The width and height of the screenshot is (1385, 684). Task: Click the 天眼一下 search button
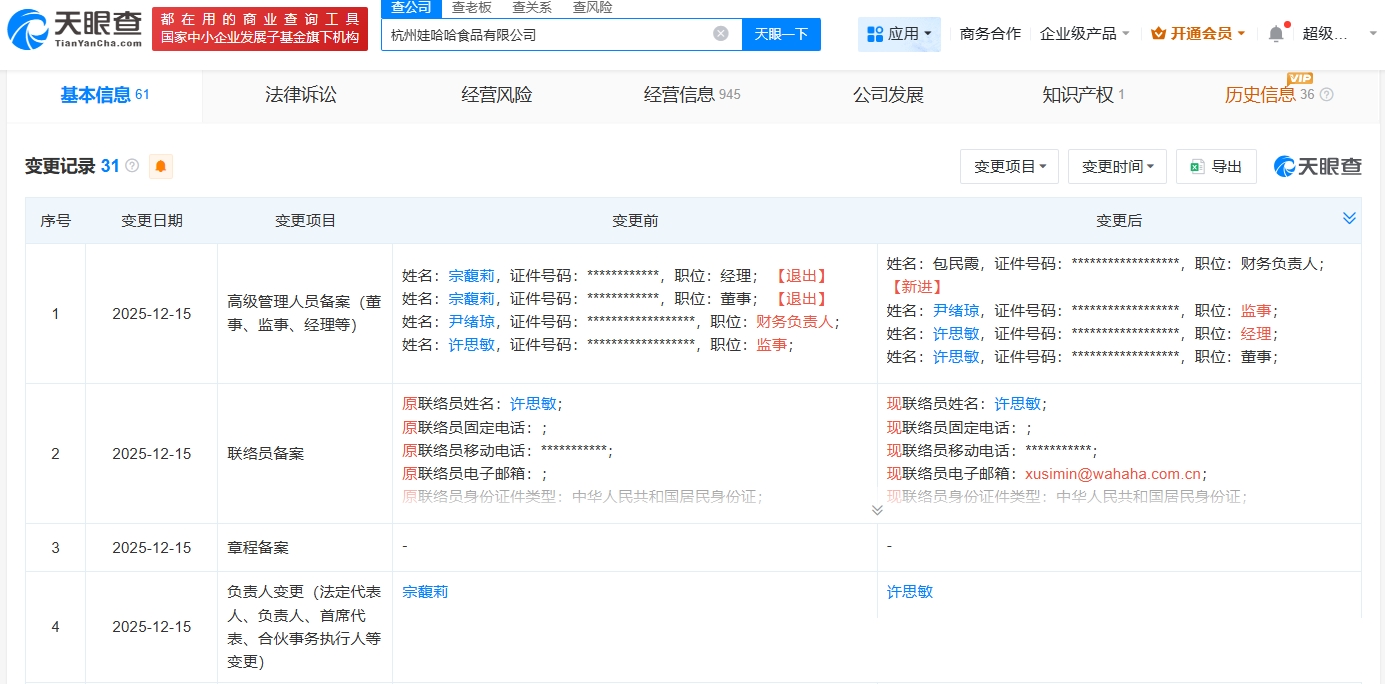[x=781, y=34]
